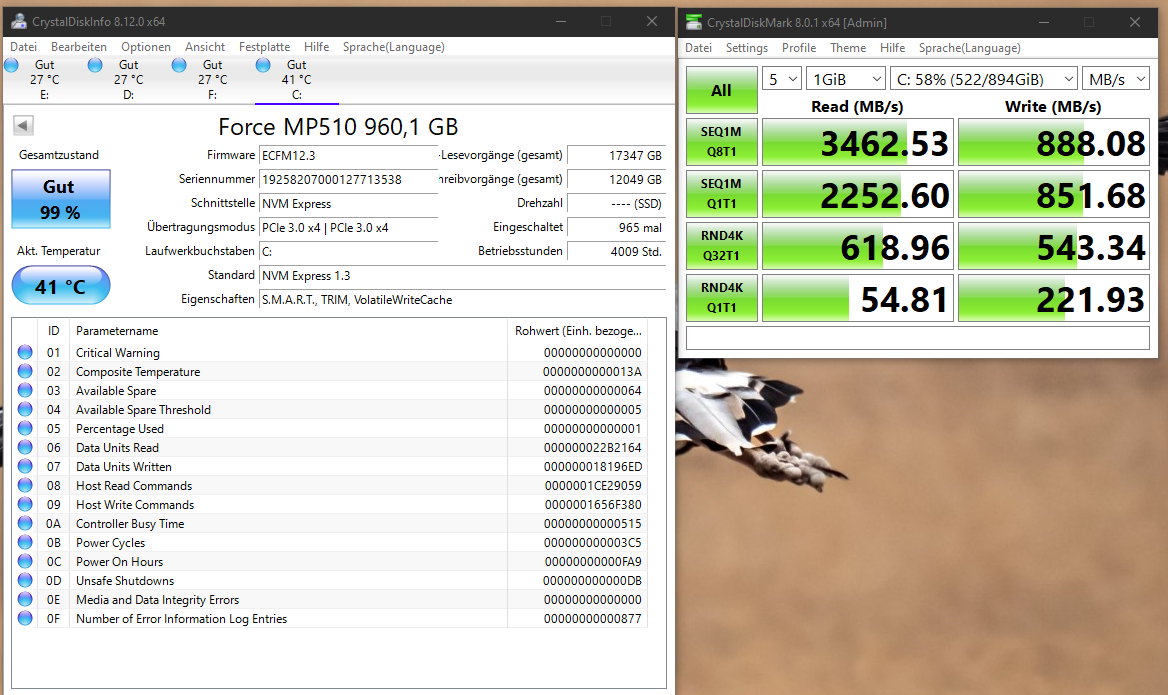This screenshot has height=695, width=1168.
Task: Start RND4K Q32T1 benchmark
Action: tap(721, 246)
